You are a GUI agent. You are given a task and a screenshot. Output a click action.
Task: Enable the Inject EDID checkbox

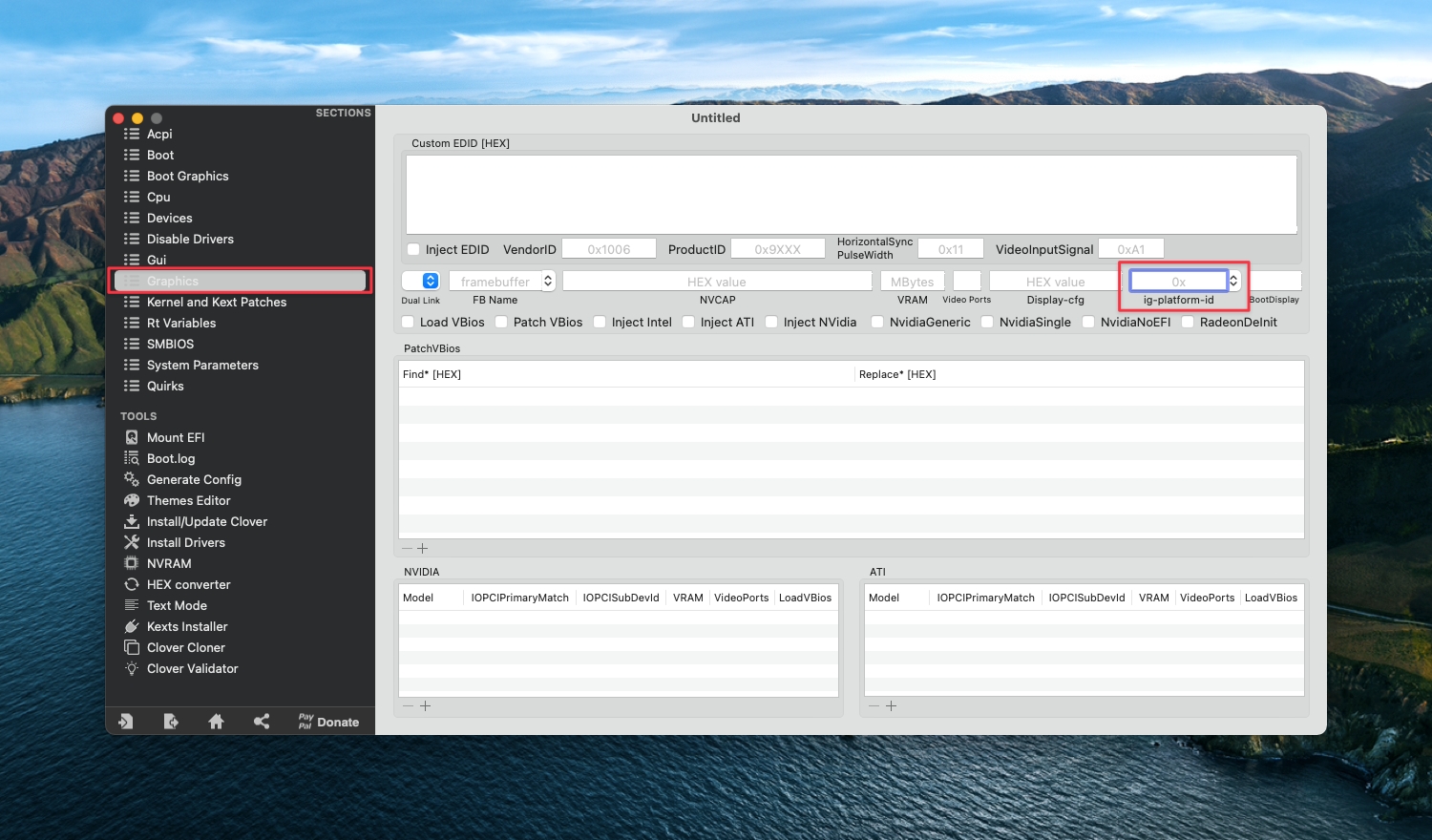(x=413, y=249)
